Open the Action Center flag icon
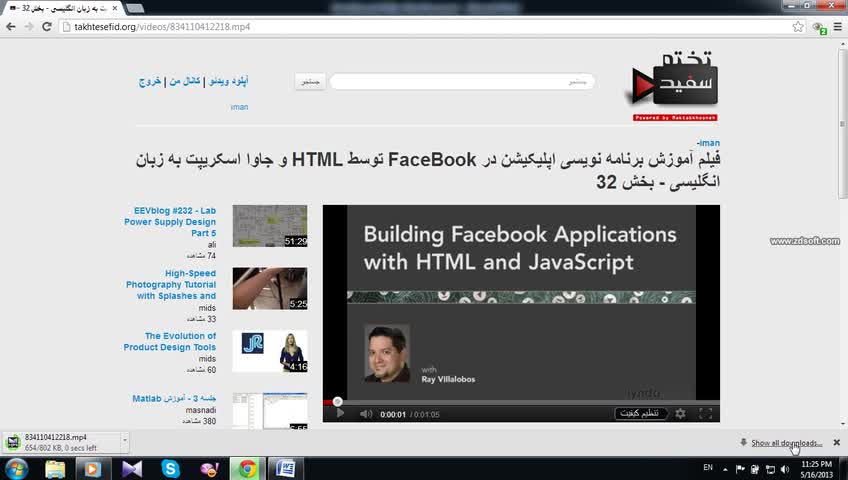The image size is (848, 480). point(740,469)
